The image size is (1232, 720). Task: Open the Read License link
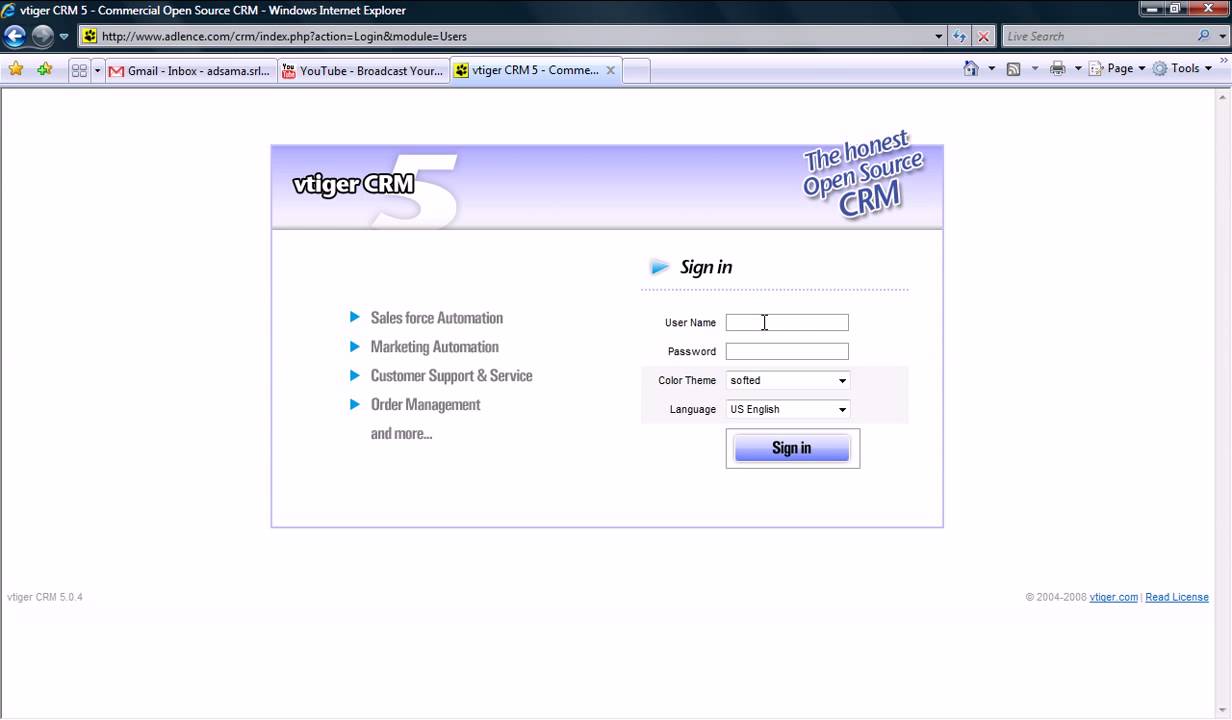click(x=1177, y=597)
